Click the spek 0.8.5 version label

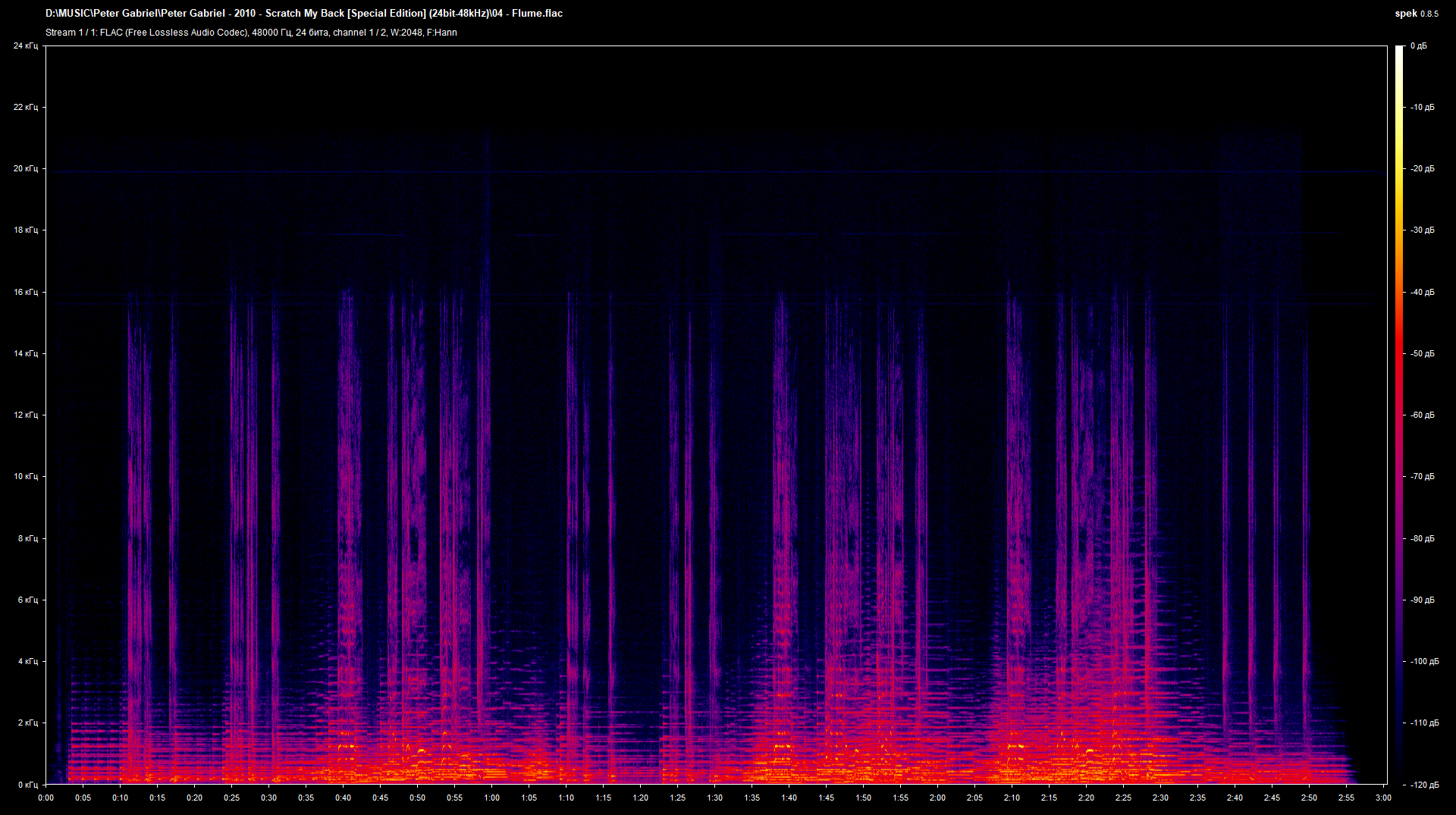click(1417, 14)
